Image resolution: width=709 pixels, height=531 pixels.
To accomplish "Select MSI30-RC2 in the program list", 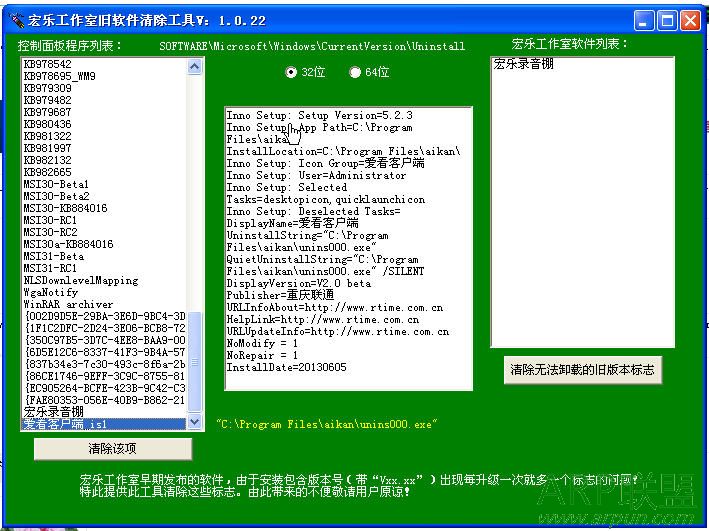I will [104, 232].
